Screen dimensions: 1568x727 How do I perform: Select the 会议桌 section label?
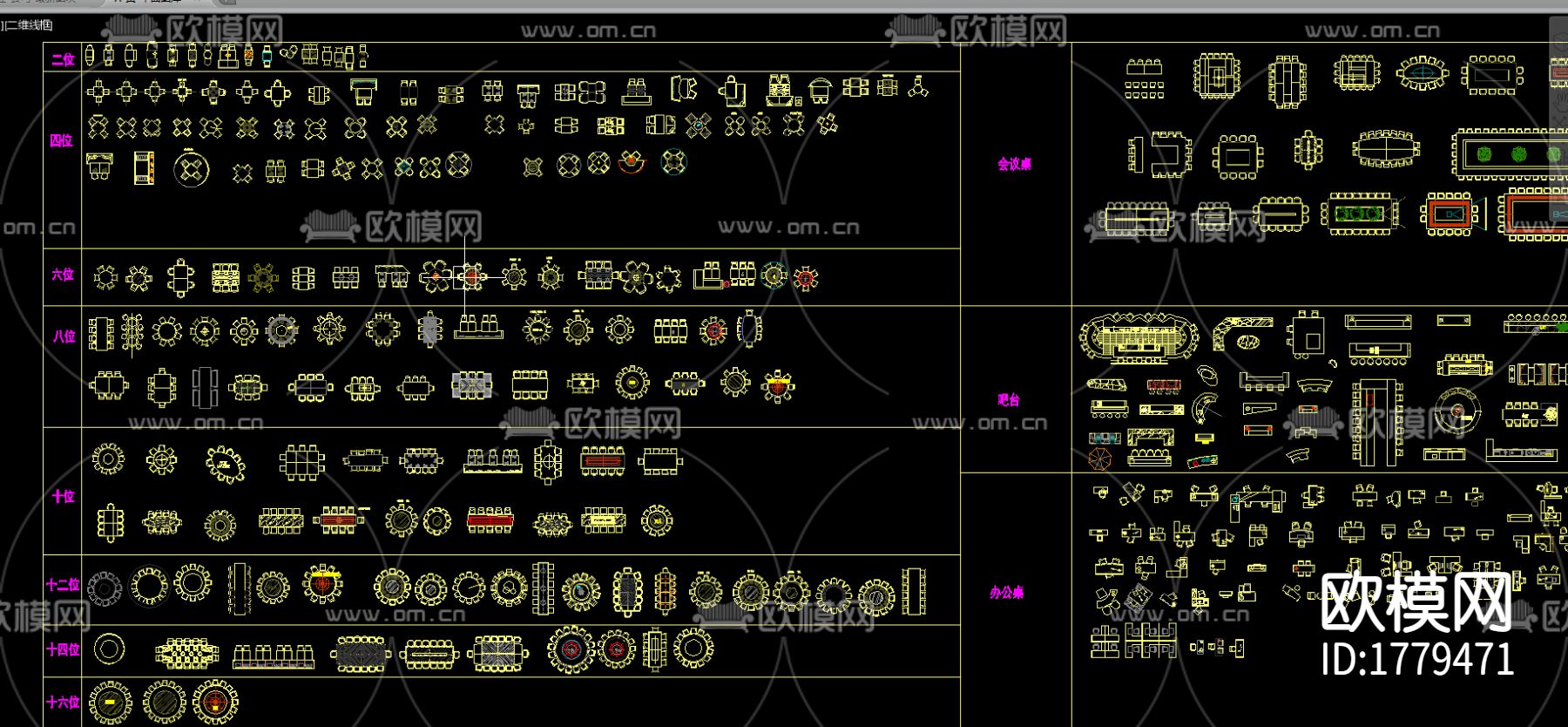[1014, 164]
